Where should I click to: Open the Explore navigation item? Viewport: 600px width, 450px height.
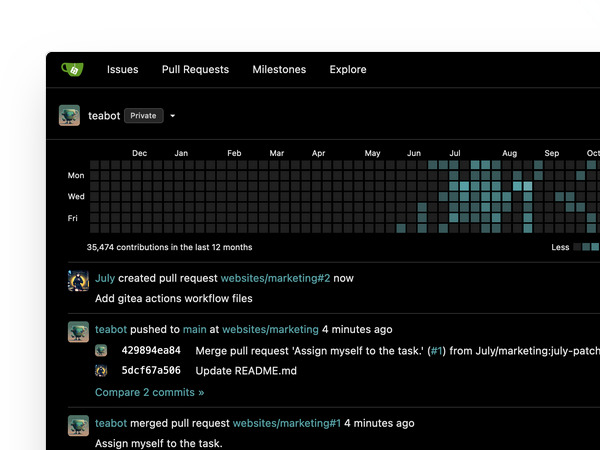coord(348,70)
